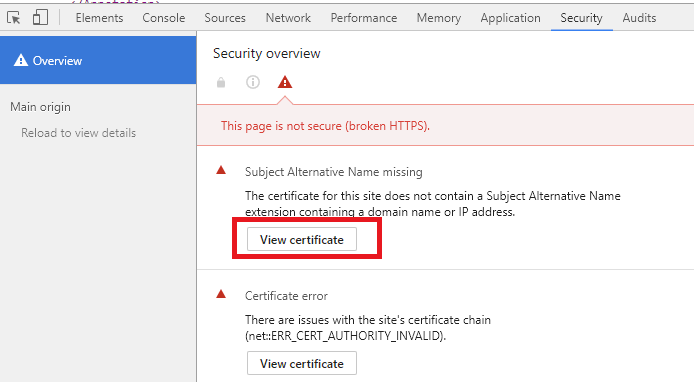View certificate for Subject Alternative Name issue

pos(301,240)
